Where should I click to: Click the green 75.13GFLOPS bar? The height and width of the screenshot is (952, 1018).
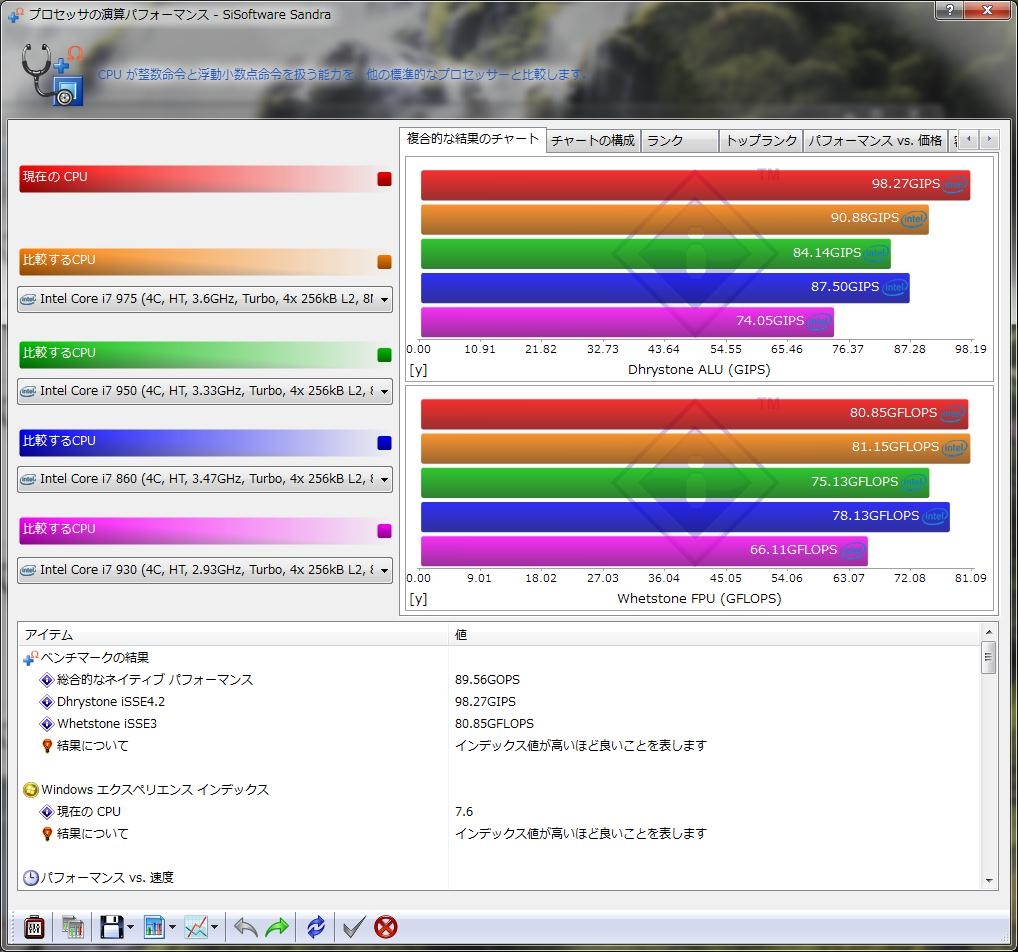(675, 483)
